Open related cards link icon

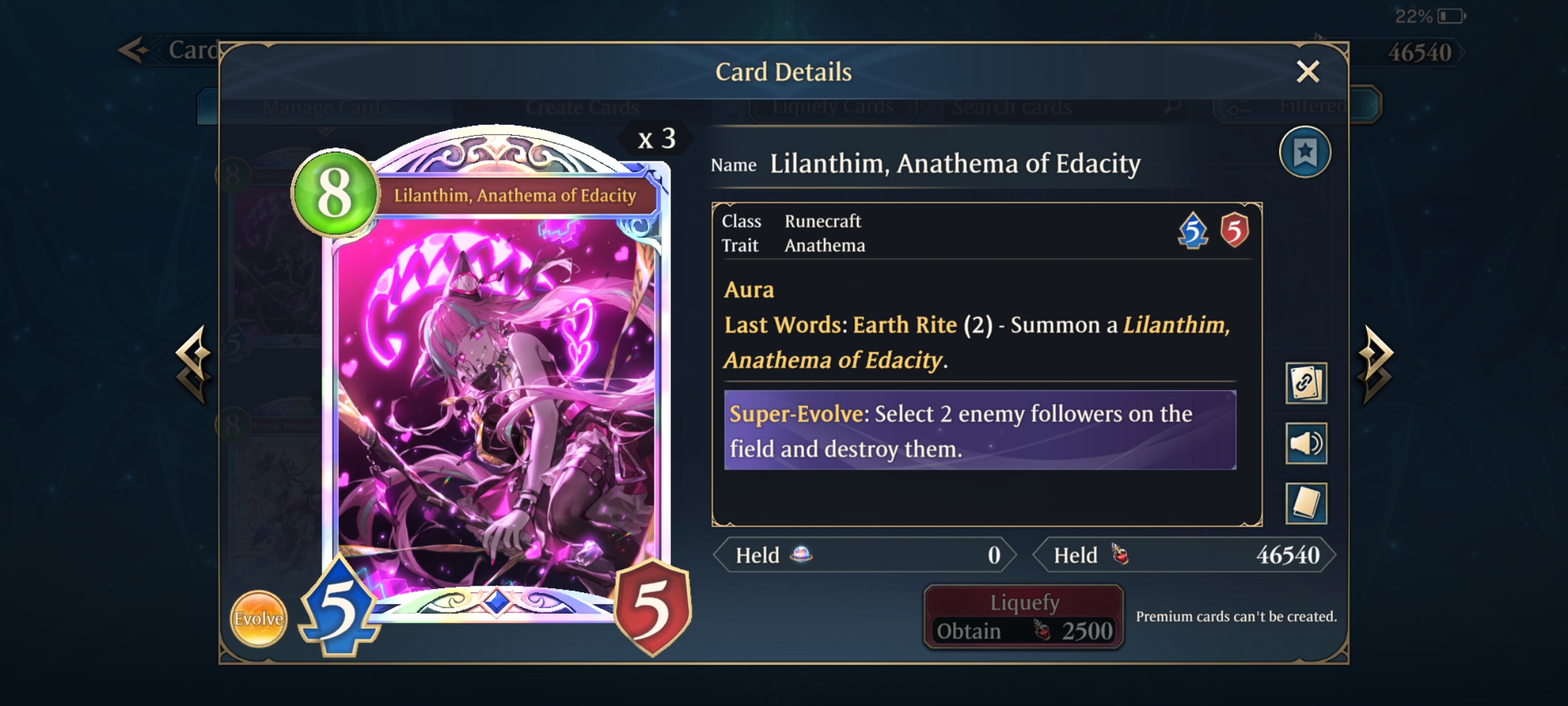pyautogui.click(x=1306, y=383)
